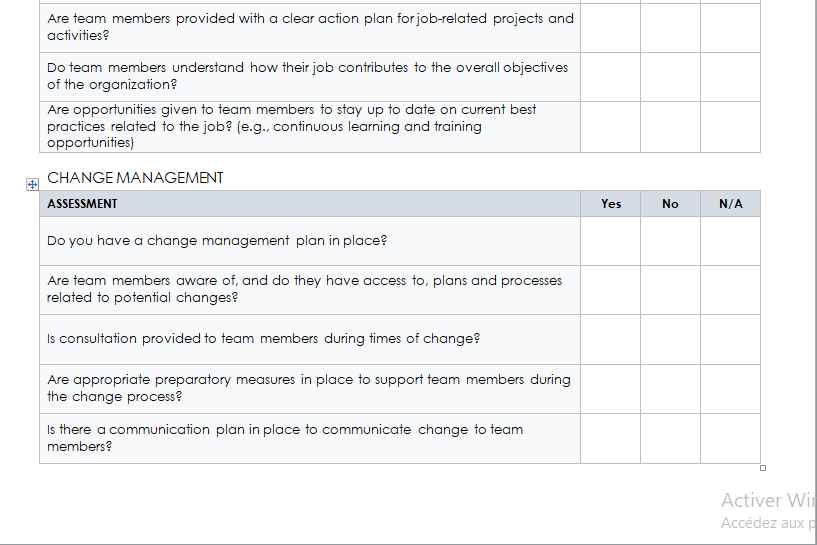This screenshot has height=545, width=817.
Task: Mark Yes for appropriate preparatory measures question
Action: coord(611,389)
